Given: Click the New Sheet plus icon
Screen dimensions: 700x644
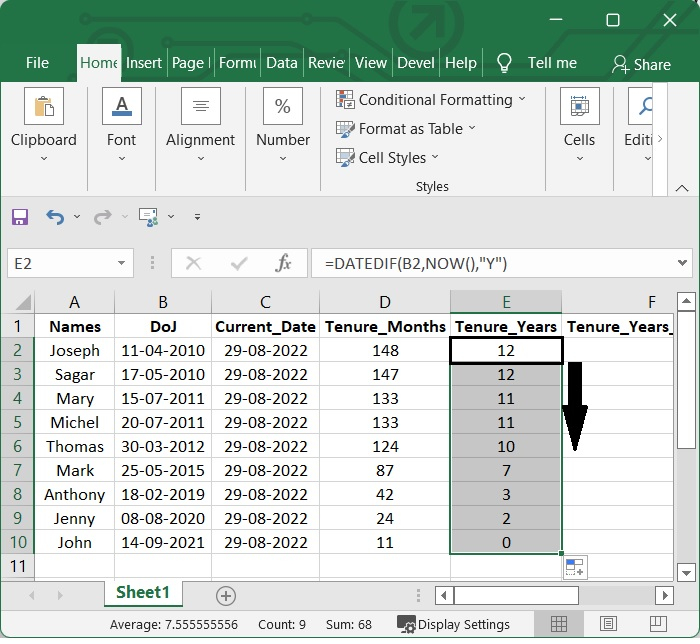Looking at the screenshot, I should (x=226, y=595).
